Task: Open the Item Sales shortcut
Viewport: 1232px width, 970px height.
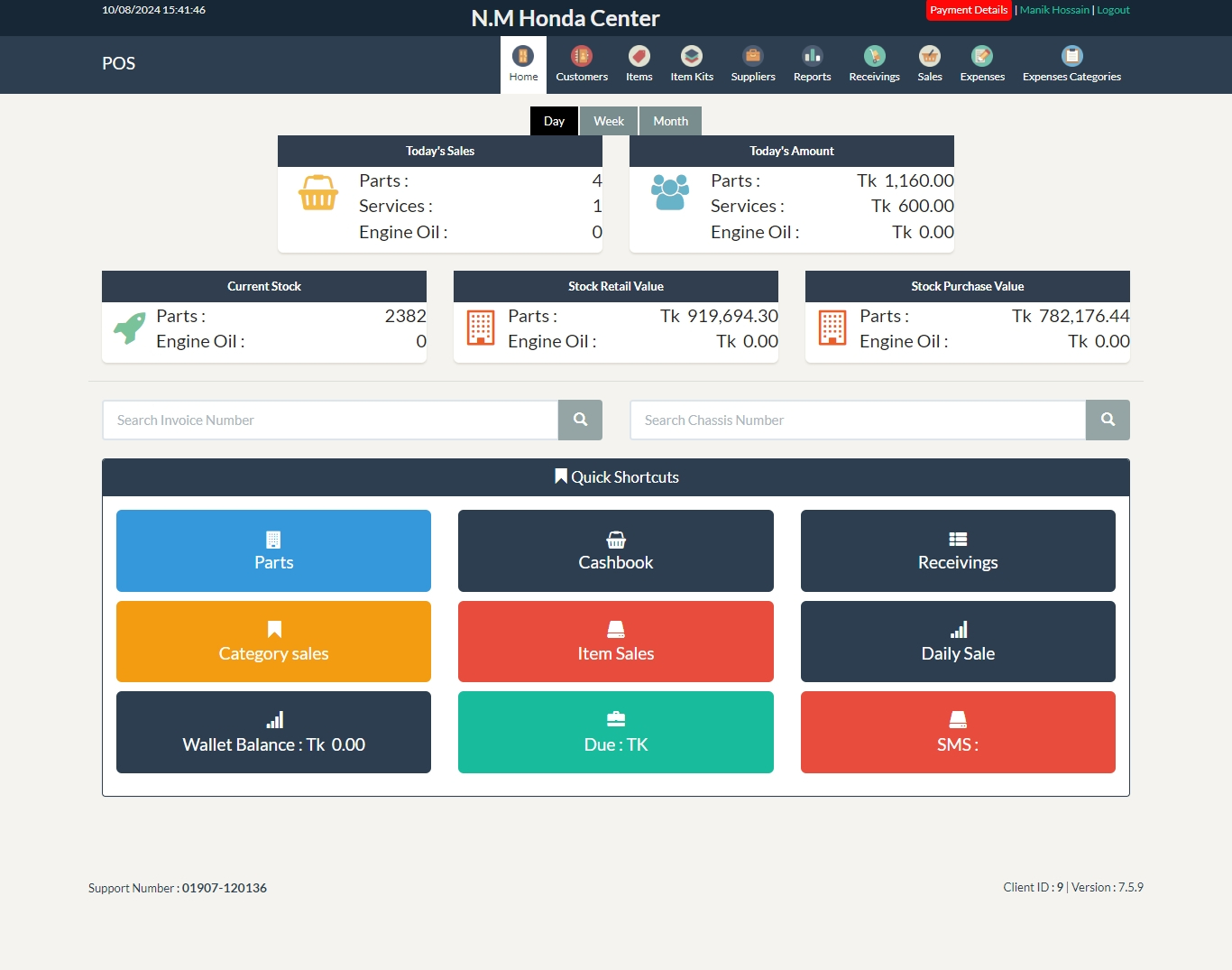Action: coord(616,642)
